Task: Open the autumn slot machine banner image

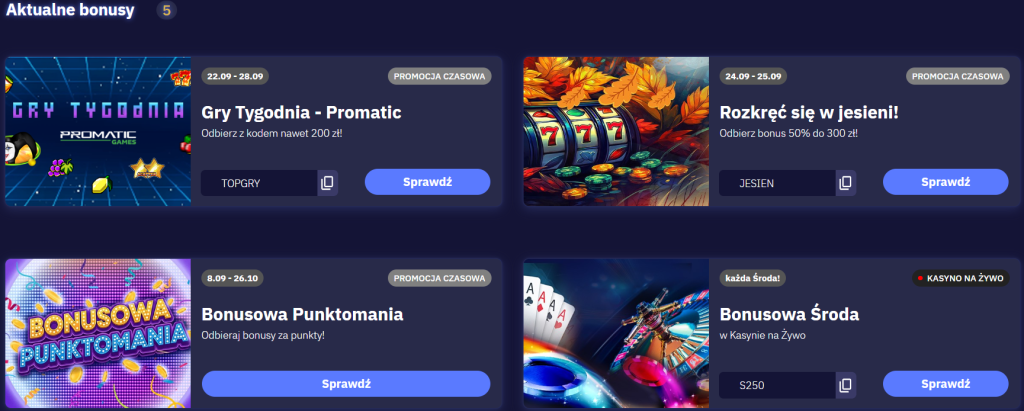Action: coord(616,131)
